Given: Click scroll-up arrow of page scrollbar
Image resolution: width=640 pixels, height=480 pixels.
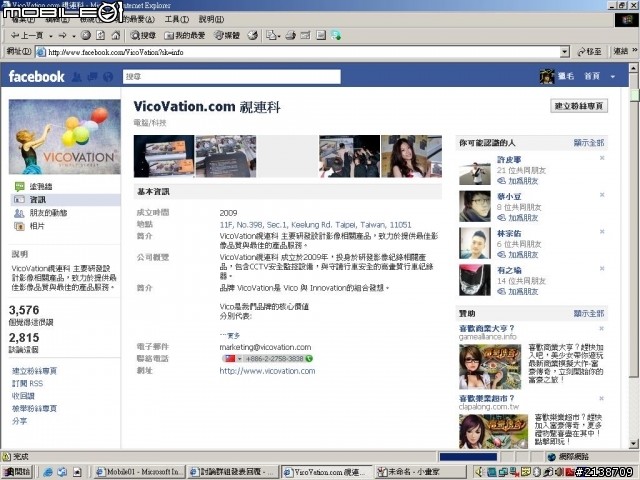Looking at the screenshot, I should [633, 68].
